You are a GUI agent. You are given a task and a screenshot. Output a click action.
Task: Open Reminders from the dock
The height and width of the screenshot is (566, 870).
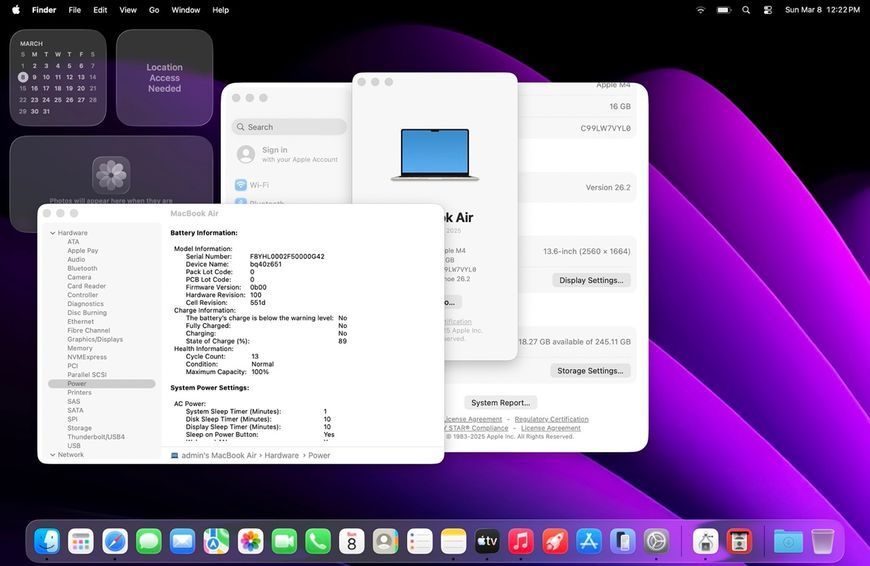419,541
